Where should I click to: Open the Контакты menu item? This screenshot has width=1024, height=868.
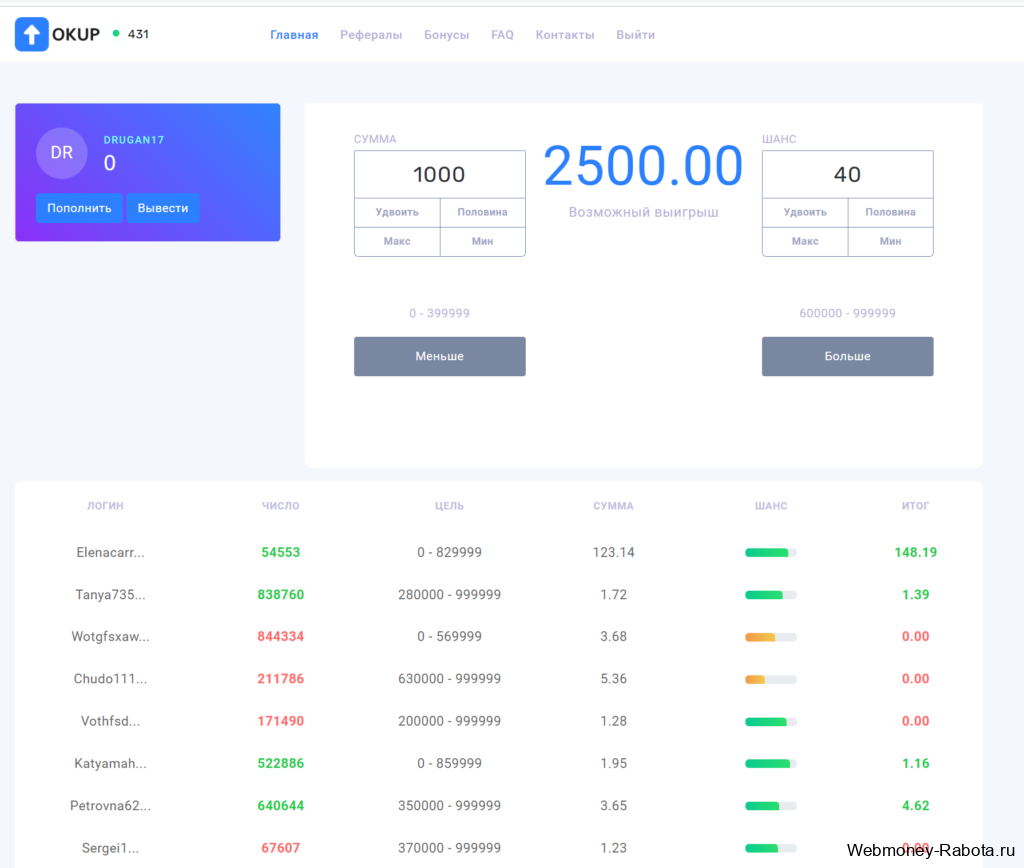click(x=565, y=35)
